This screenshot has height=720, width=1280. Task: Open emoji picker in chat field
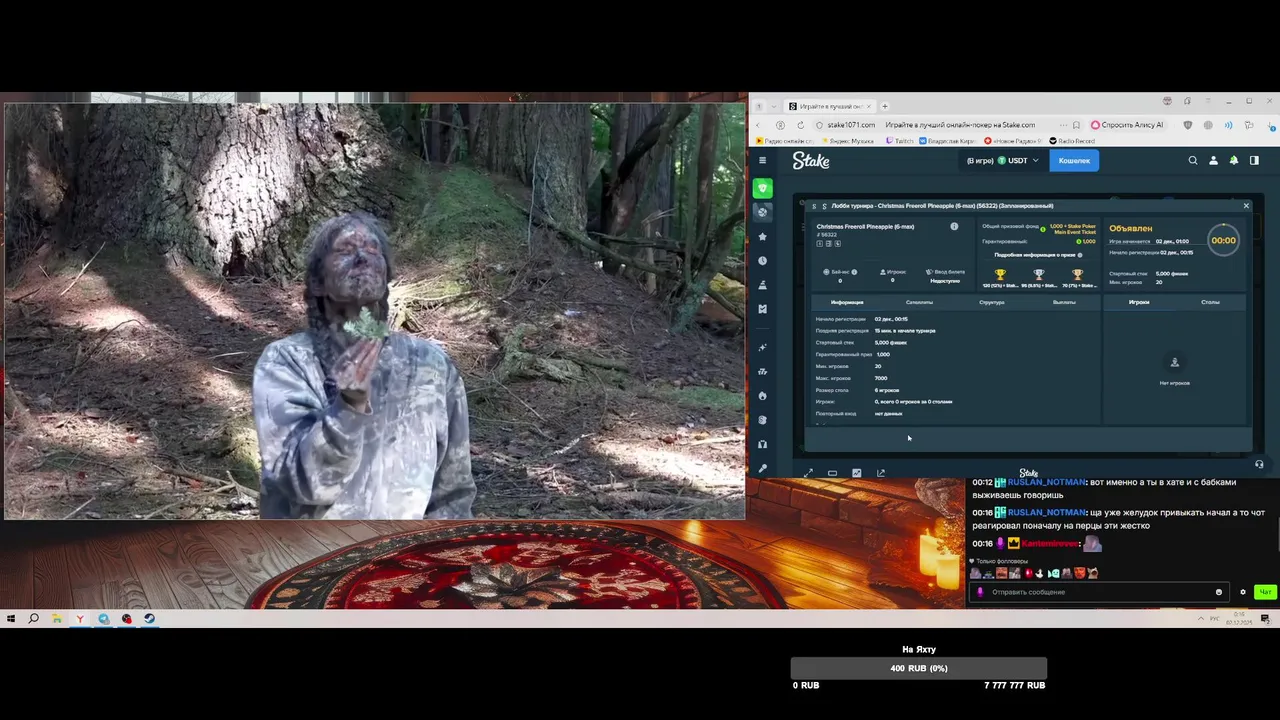pyautogui.click(x=1218, y=592)
